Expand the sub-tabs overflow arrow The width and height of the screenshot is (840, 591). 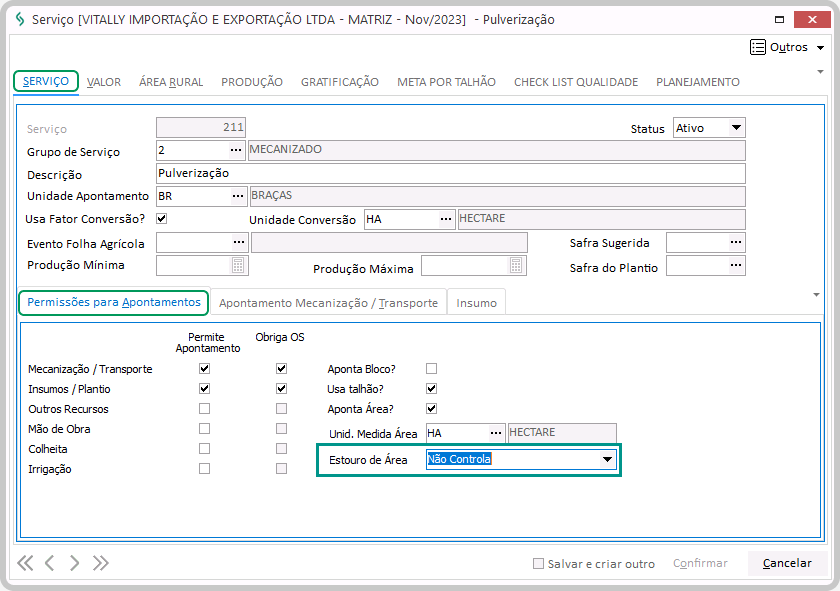[x=816, y=295]
